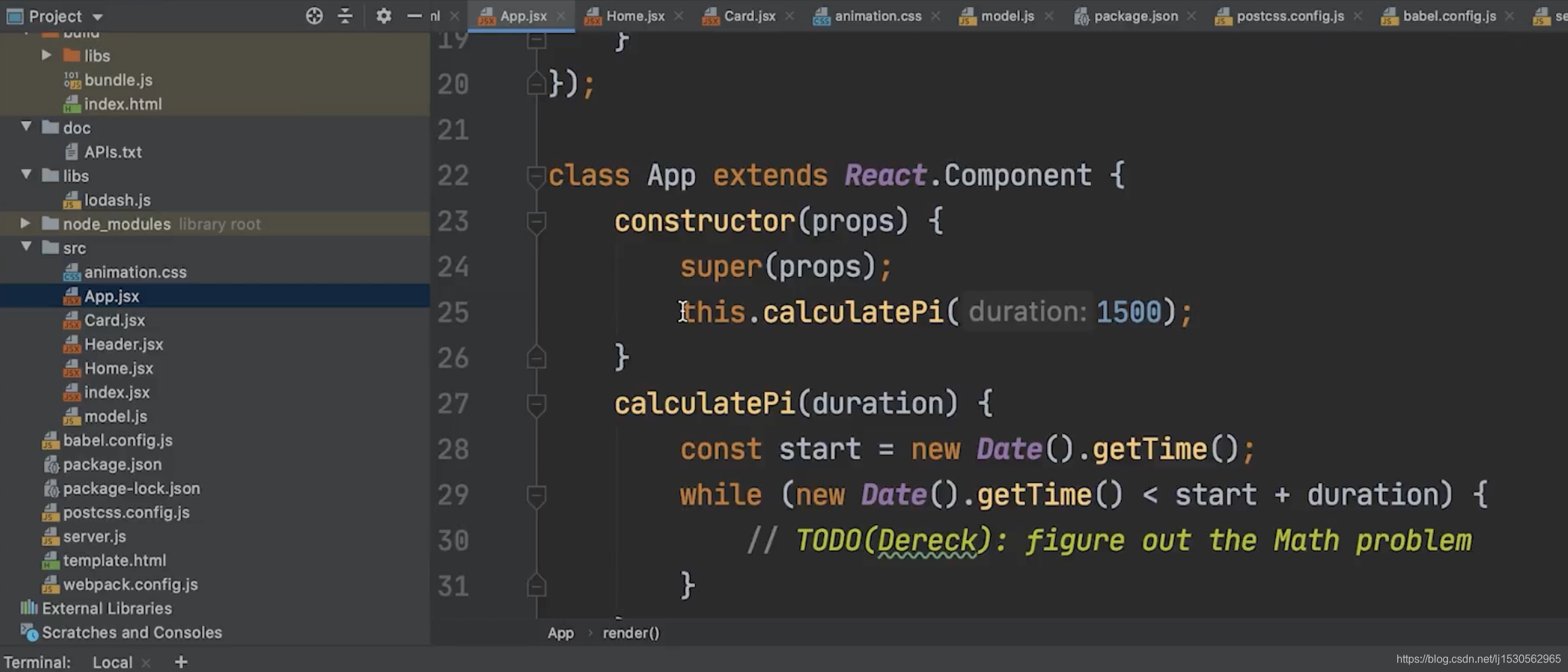Close the postcss.config.js tab
1568x672 pixels.
click(1358, 16)
